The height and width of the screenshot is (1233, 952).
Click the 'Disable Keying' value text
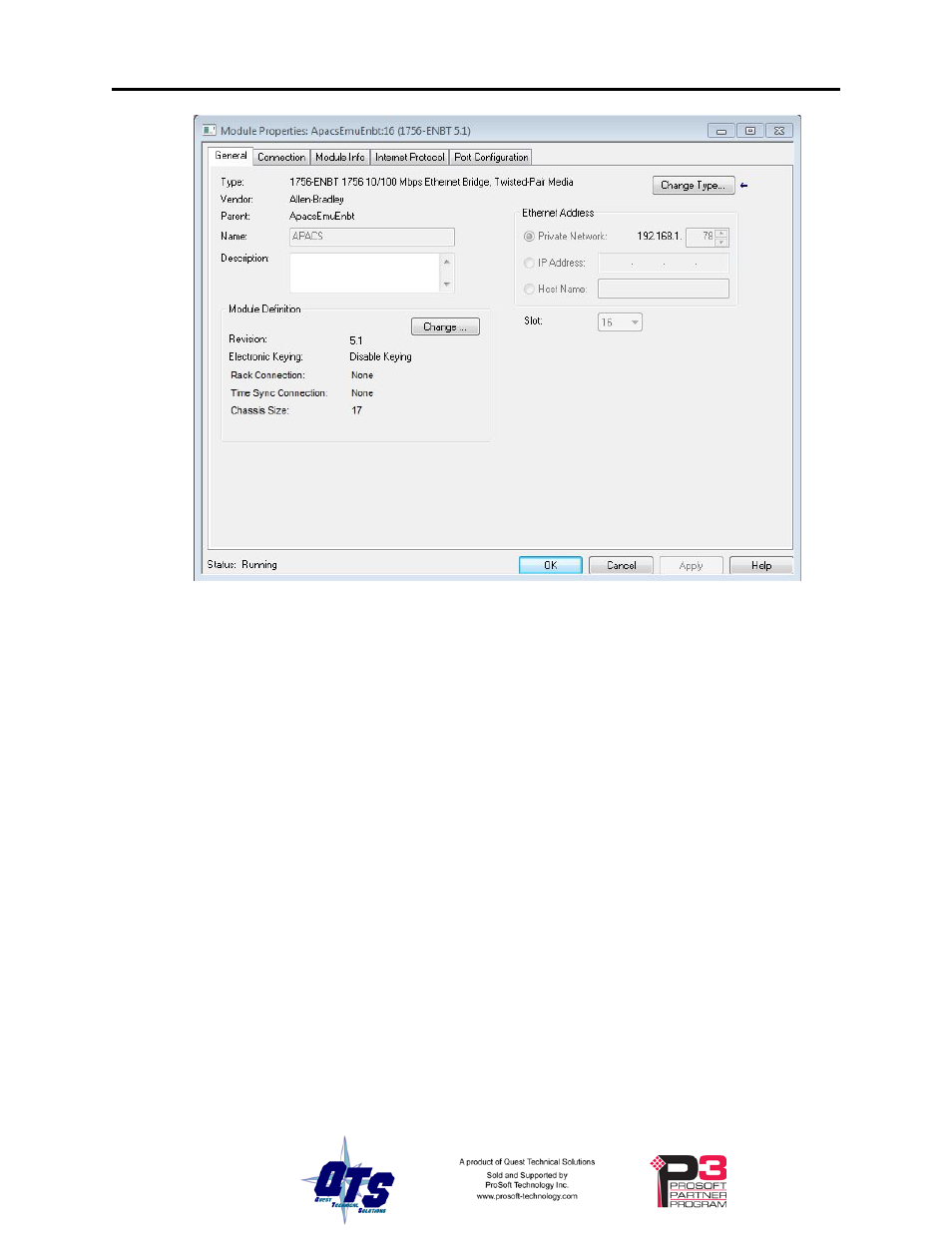pyautogui.click(x=380, y=357)
